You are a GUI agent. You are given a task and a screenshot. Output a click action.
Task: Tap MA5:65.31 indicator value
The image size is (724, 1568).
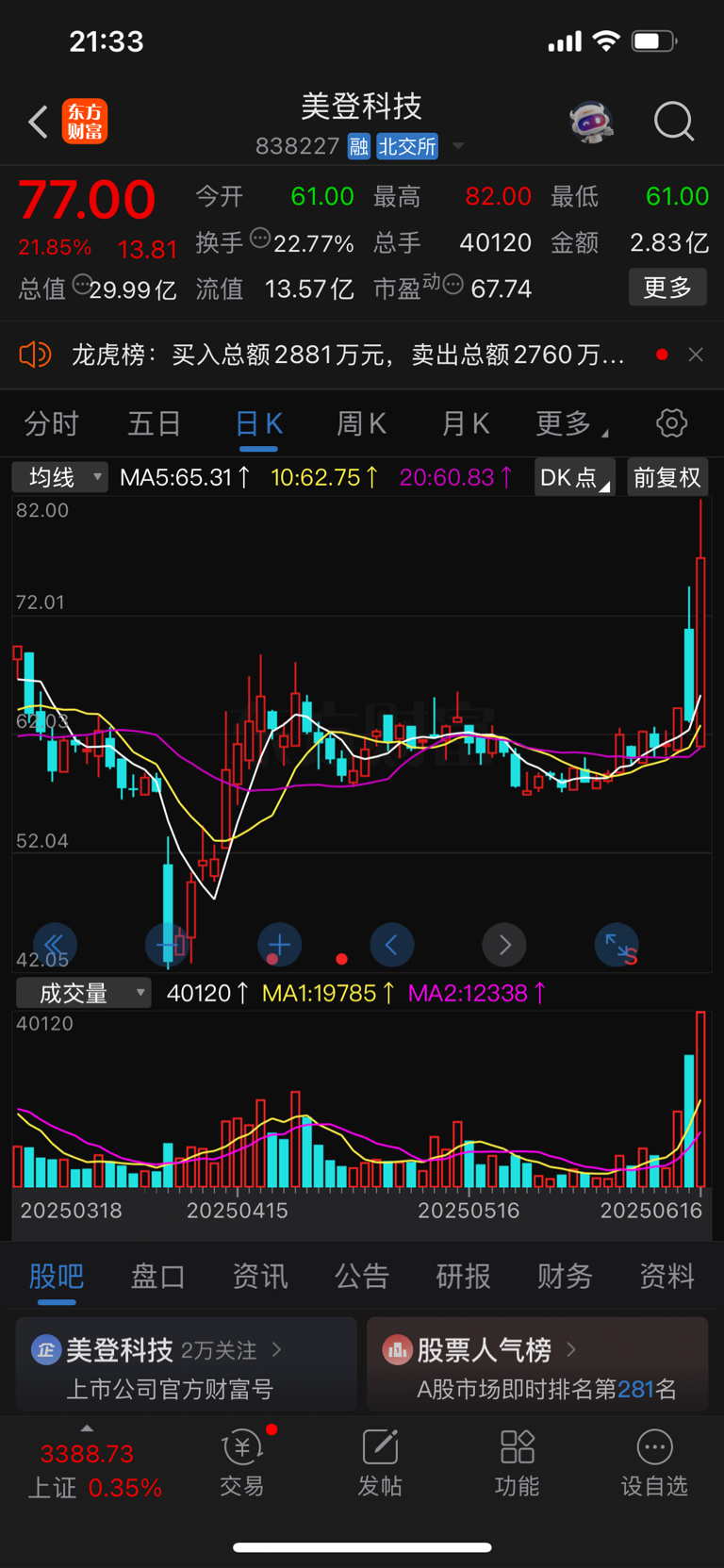185,477
